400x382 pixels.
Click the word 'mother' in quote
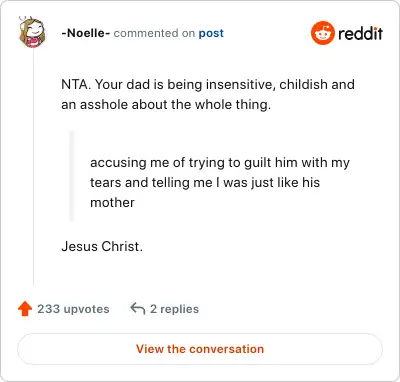click(112, 202)
